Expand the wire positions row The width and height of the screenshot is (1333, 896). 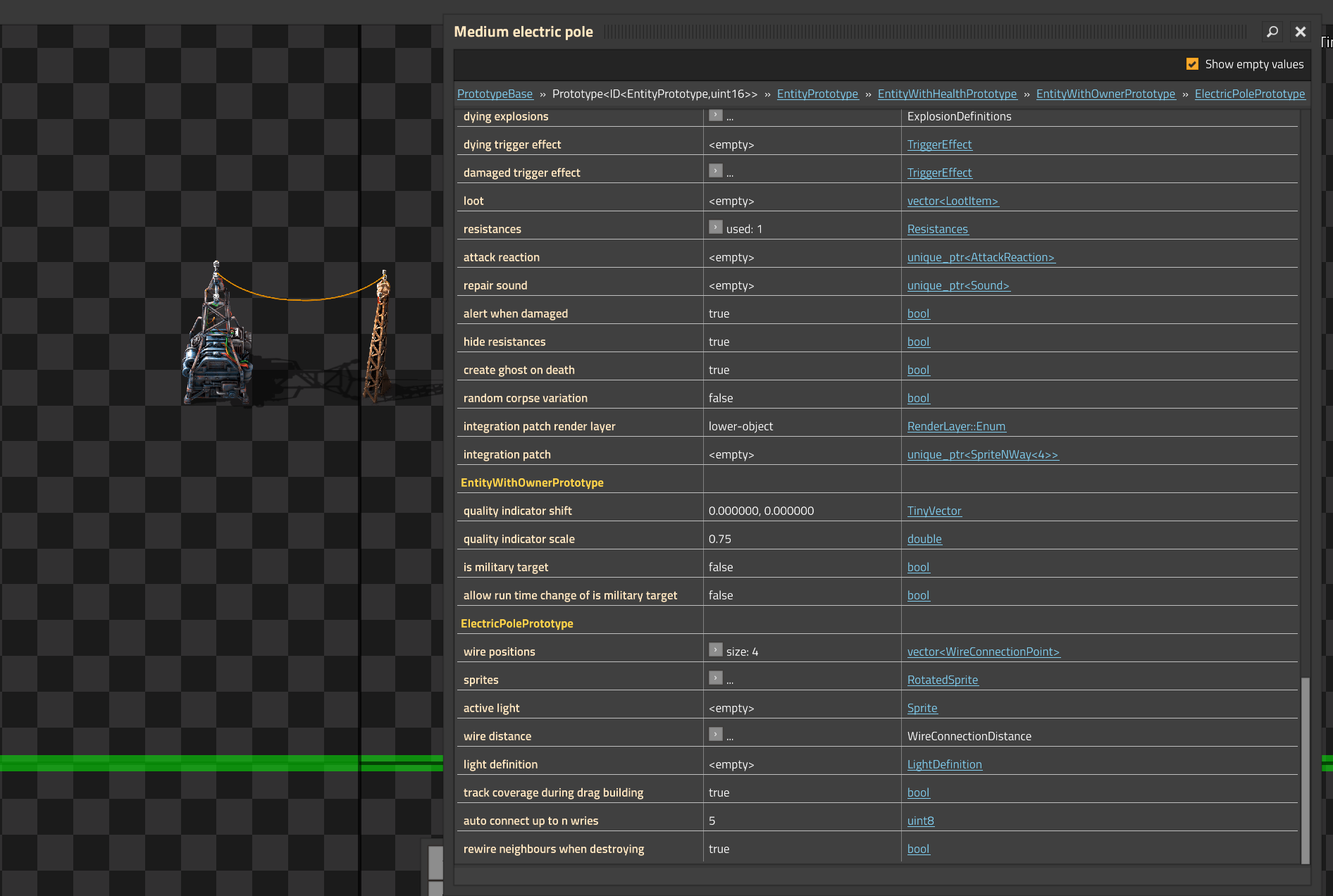coord(716,650)
